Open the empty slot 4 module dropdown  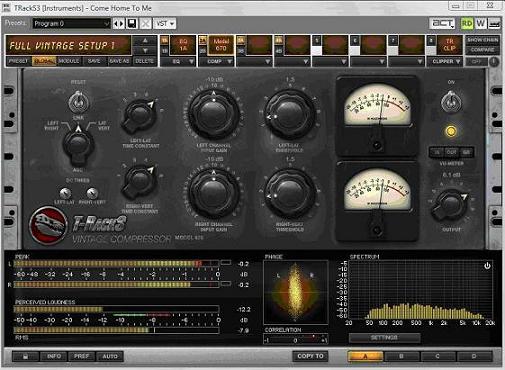[x=292, y=61]
